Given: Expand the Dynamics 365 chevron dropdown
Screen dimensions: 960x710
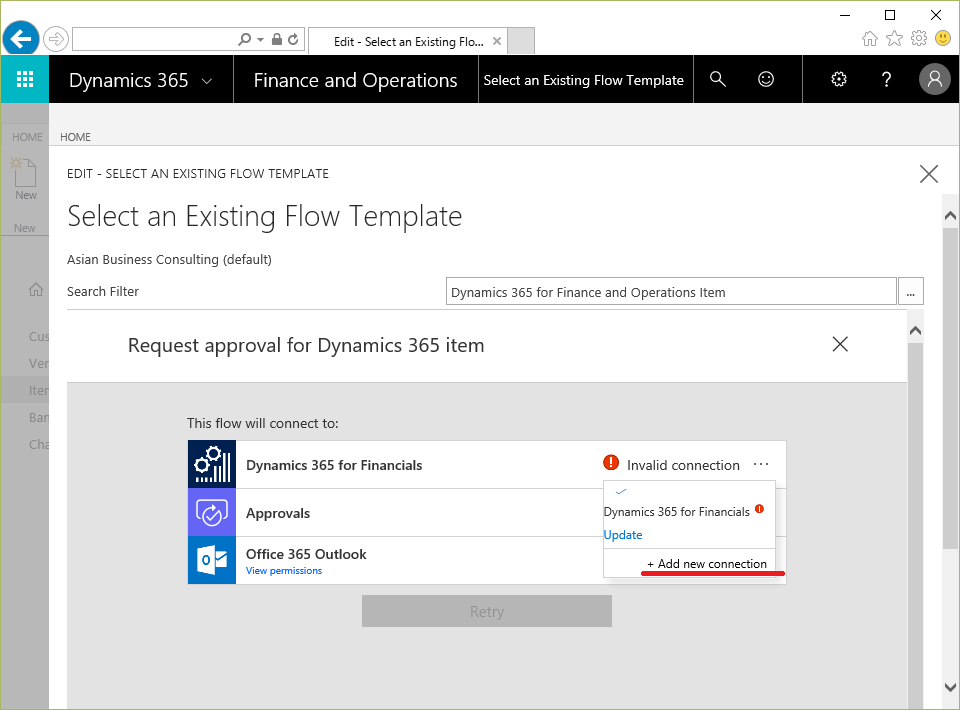Looking at the screenshot, I should pyautogui.click(x=207, y=81).
